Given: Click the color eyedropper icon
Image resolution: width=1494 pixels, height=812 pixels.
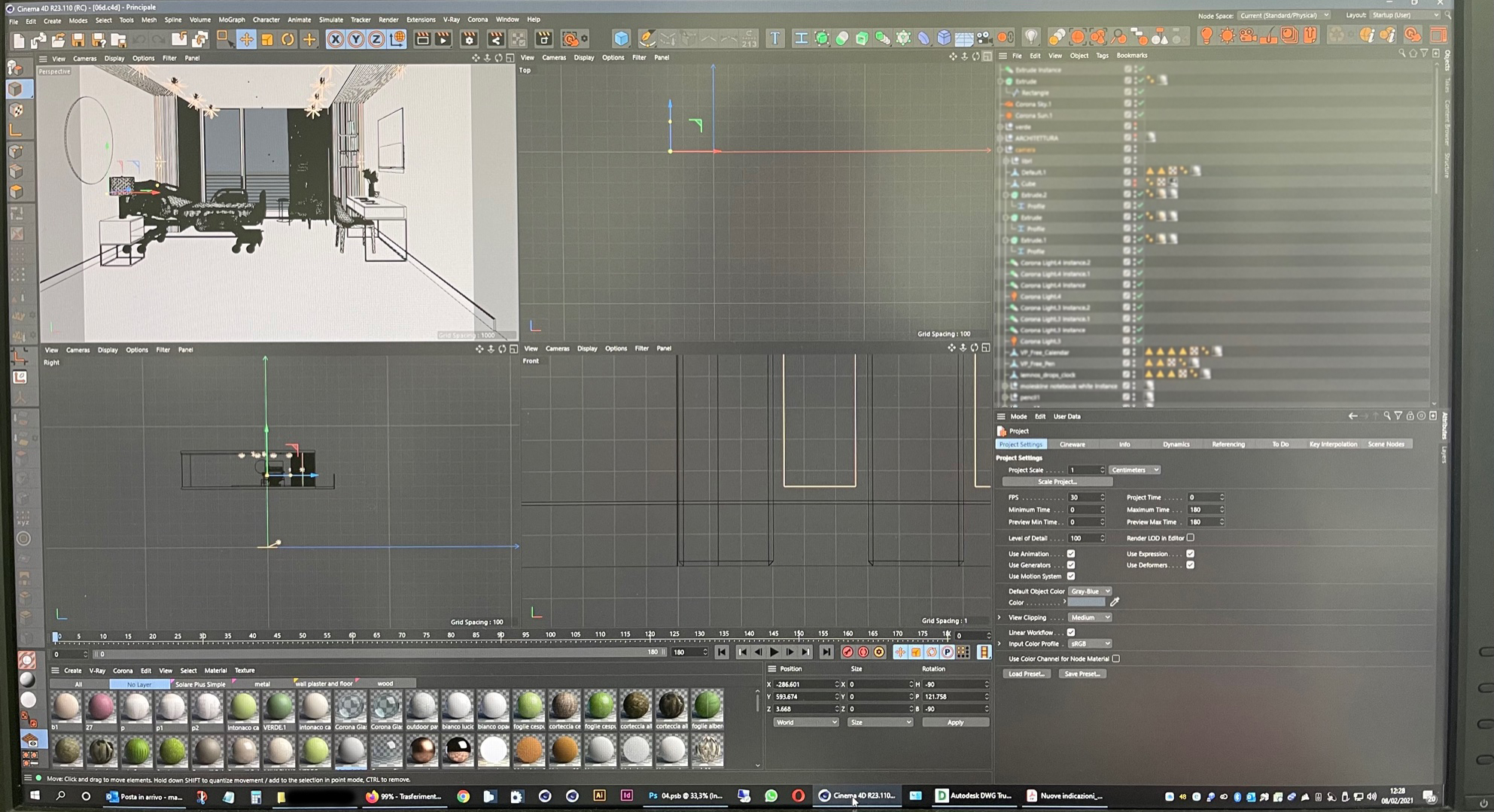Looking at the screenshot, I should pos(1115,602).
